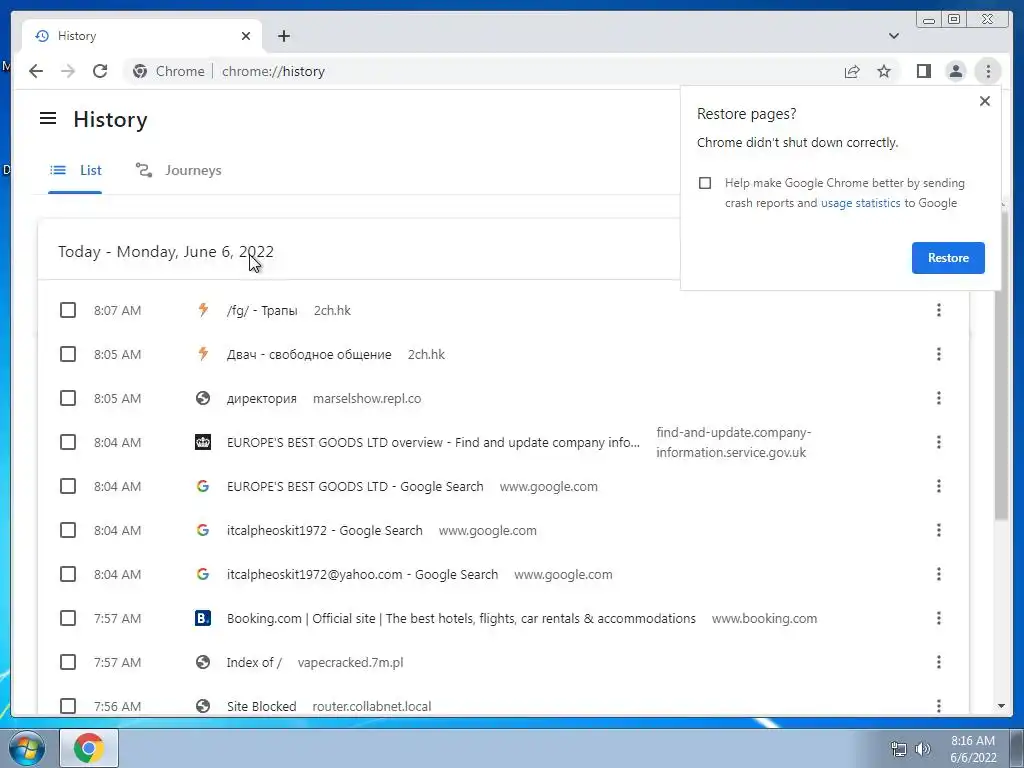Open the Двач - свободное общение link
Screen dimensions: 1024x768
coord(309,354)
